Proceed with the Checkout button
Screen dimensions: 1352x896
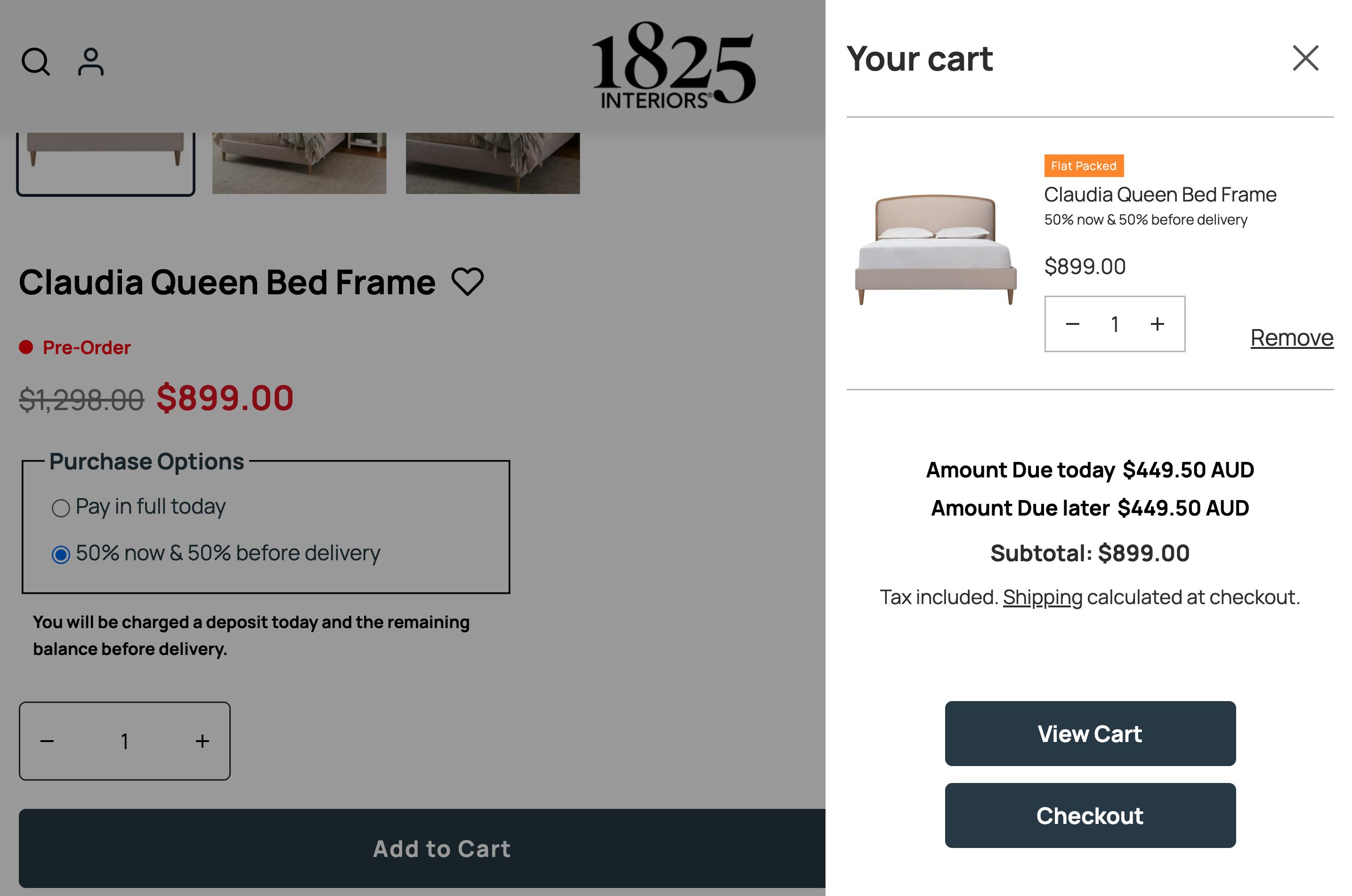[x=1090, y=815]
